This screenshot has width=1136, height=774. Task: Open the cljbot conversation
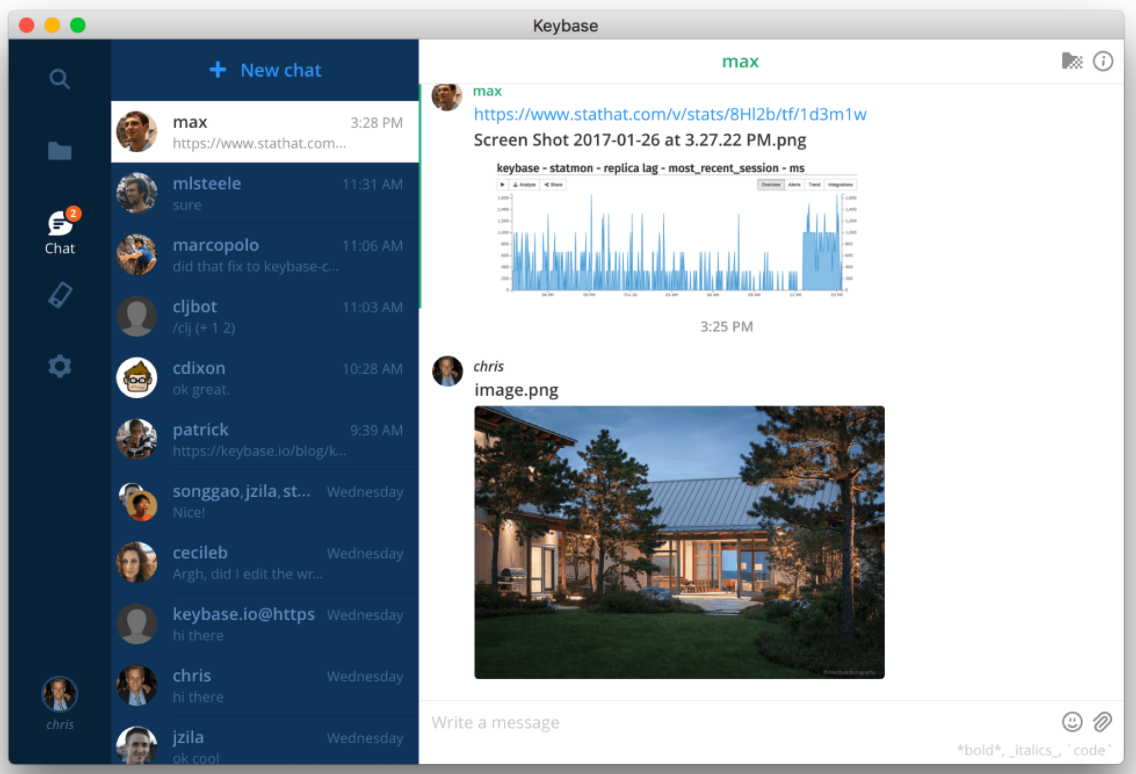tap(265, 316)
